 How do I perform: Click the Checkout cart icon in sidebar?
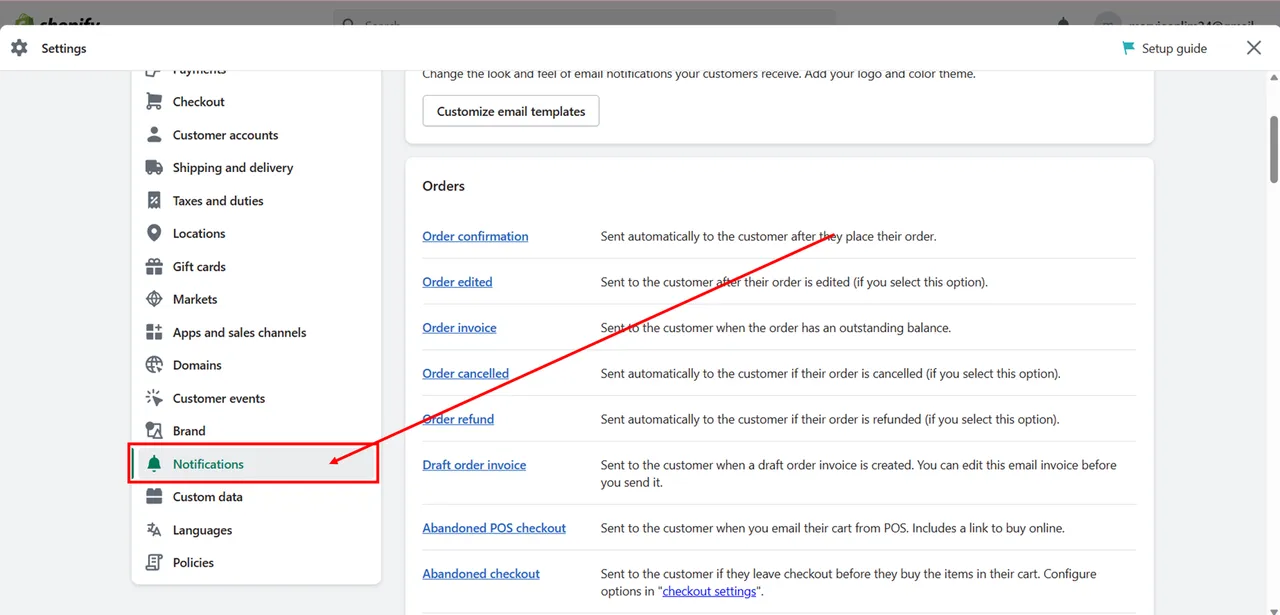tap(154, 102)
